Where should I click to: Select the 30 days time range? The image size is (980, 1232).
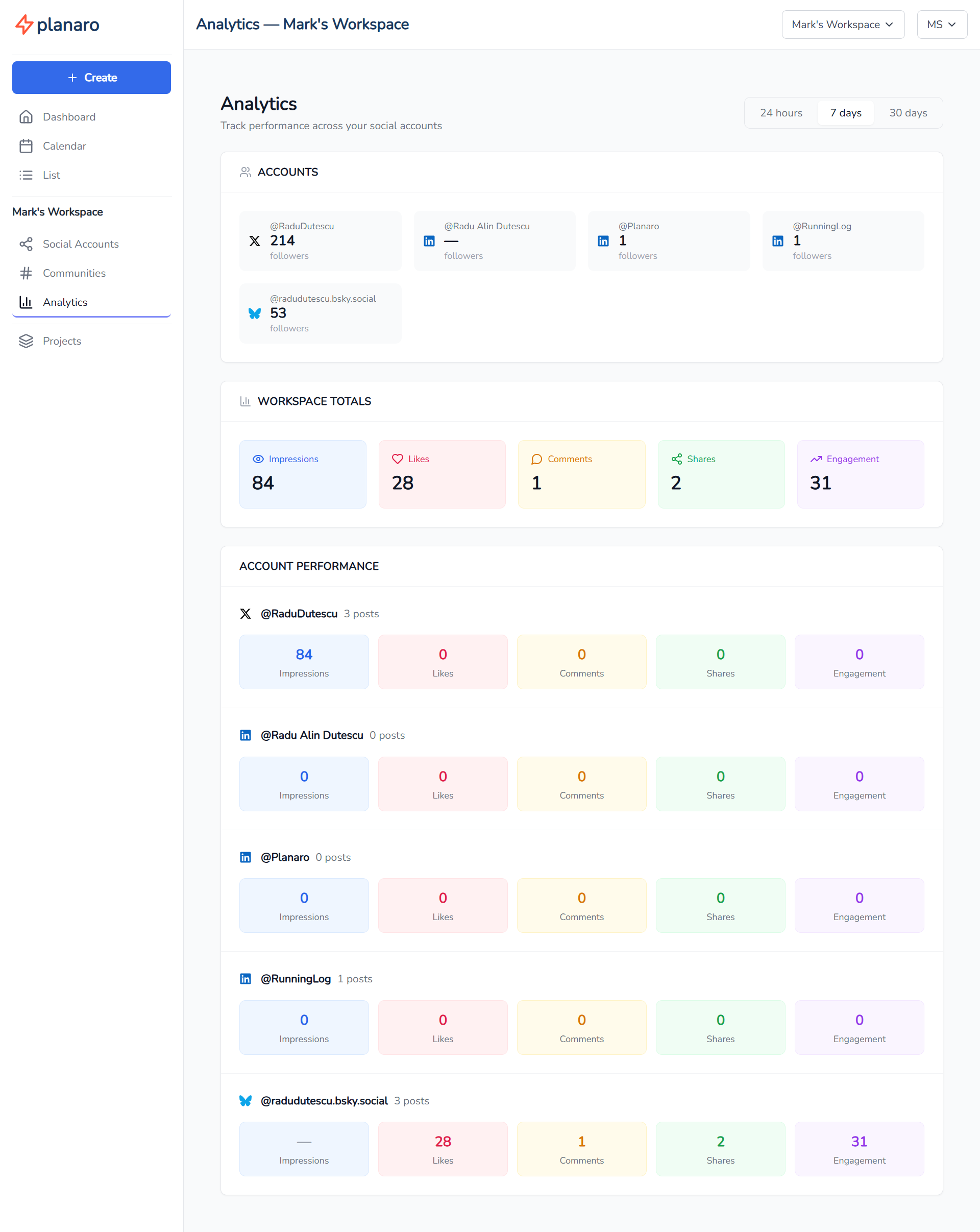coord(908,112)
